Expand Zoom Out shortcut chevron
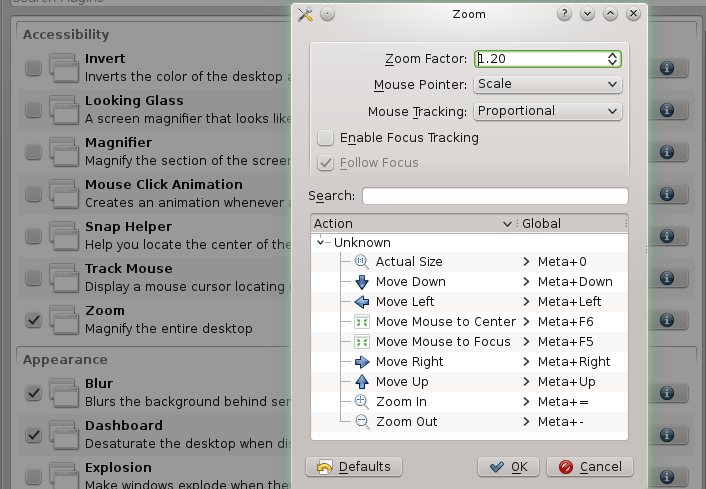Viewport: 706px width, 489px height. (526, 421)
